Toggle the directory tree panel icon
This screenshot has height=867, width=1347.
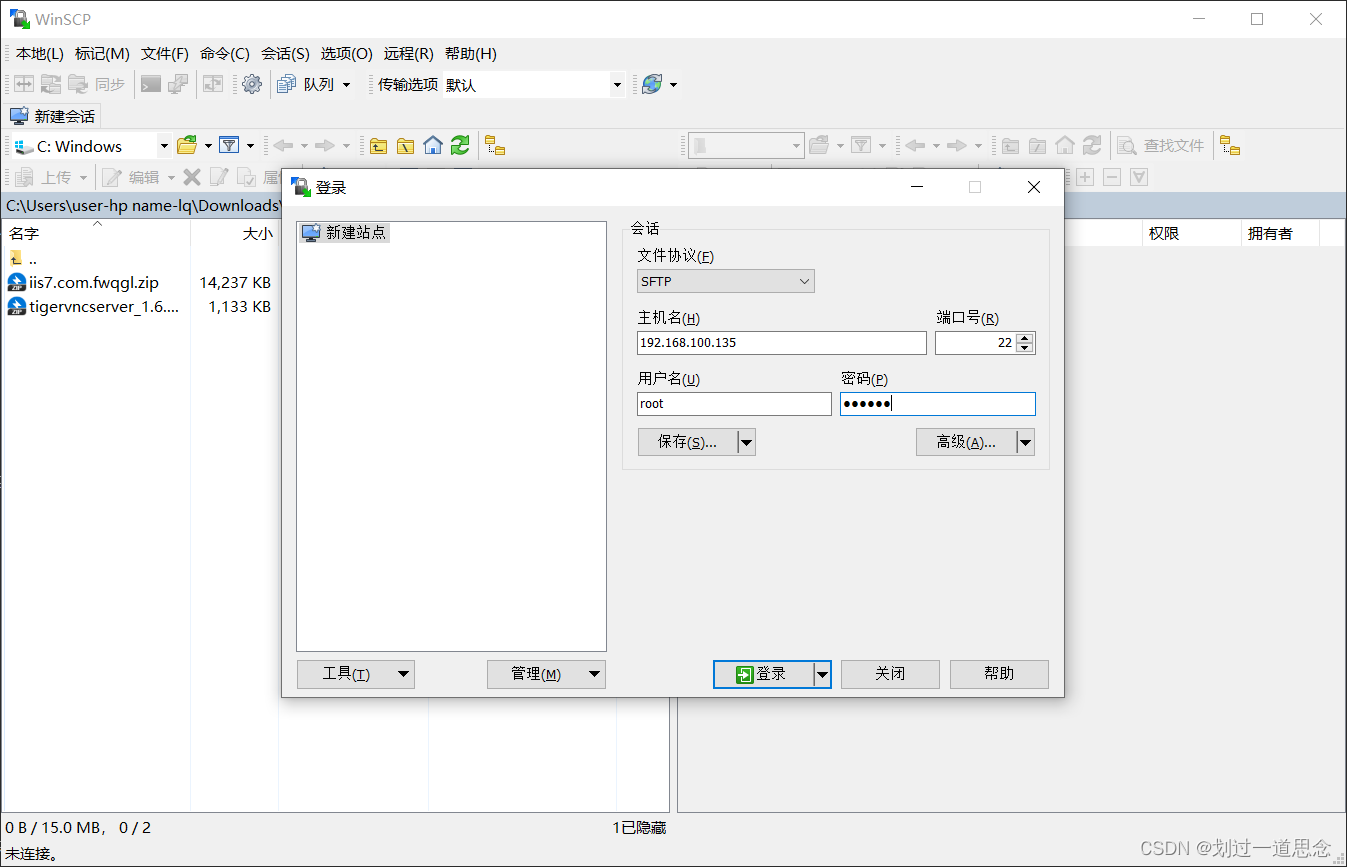pyautogui.click(x=494, y=145)
